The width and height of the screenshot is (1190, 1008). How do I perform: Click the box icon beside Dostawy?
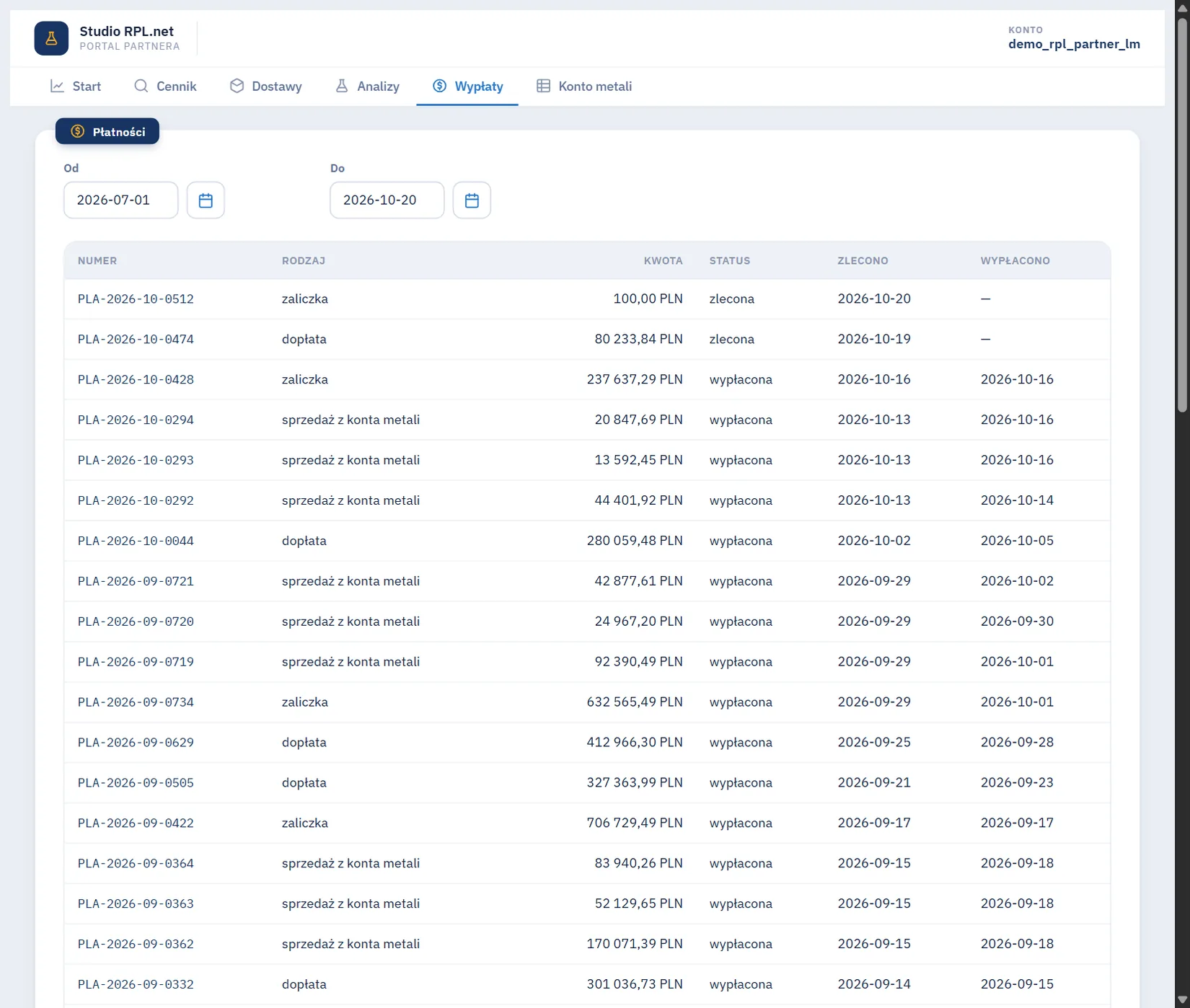click(x=237, y=87)
